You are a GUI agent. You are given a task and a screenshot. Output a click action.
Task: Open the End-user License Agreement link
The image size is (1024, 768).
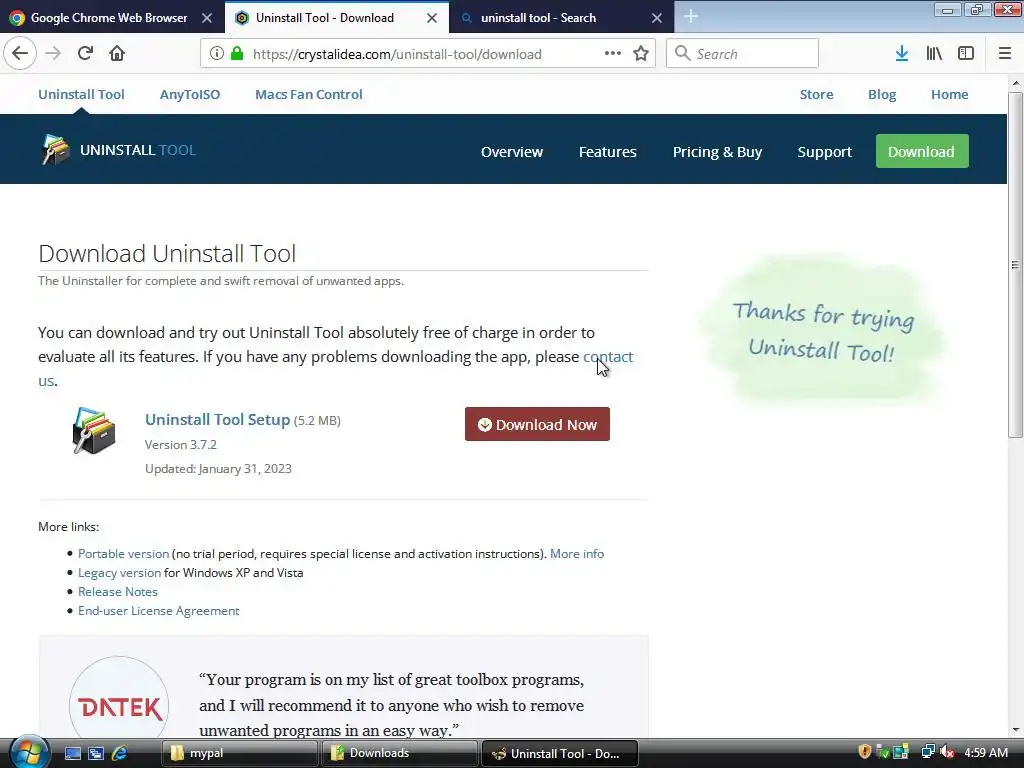tap(159, 610)
